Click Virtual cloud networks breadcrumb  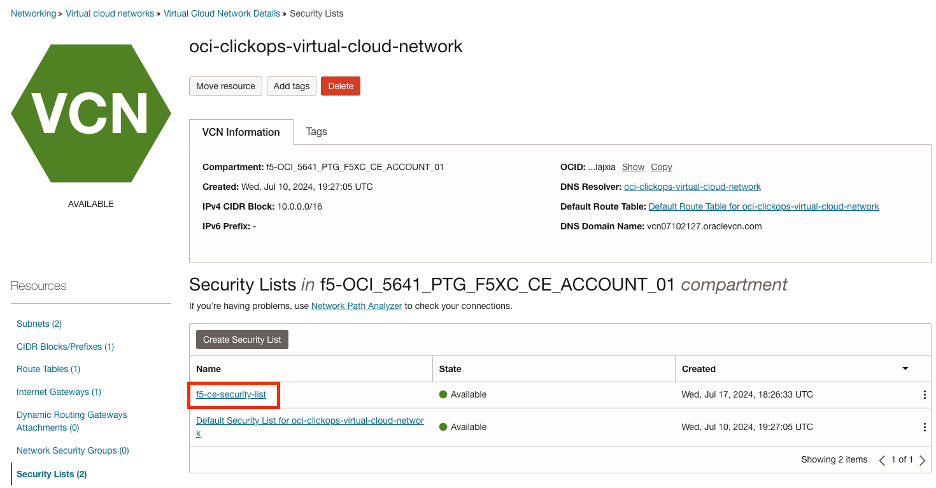click(110, 14)
